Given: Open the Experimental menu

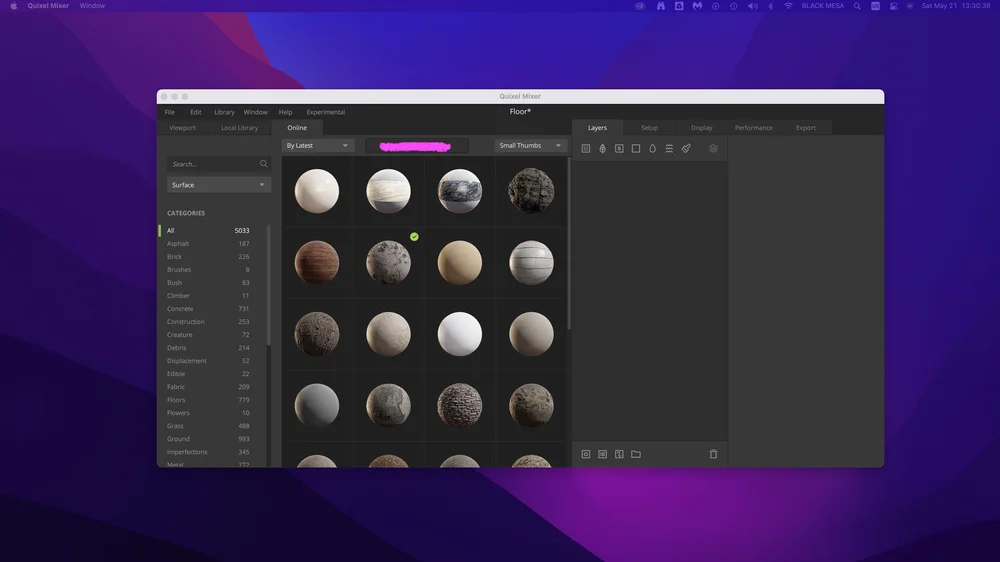Looking at the screenshot, I should pos(325,112).
